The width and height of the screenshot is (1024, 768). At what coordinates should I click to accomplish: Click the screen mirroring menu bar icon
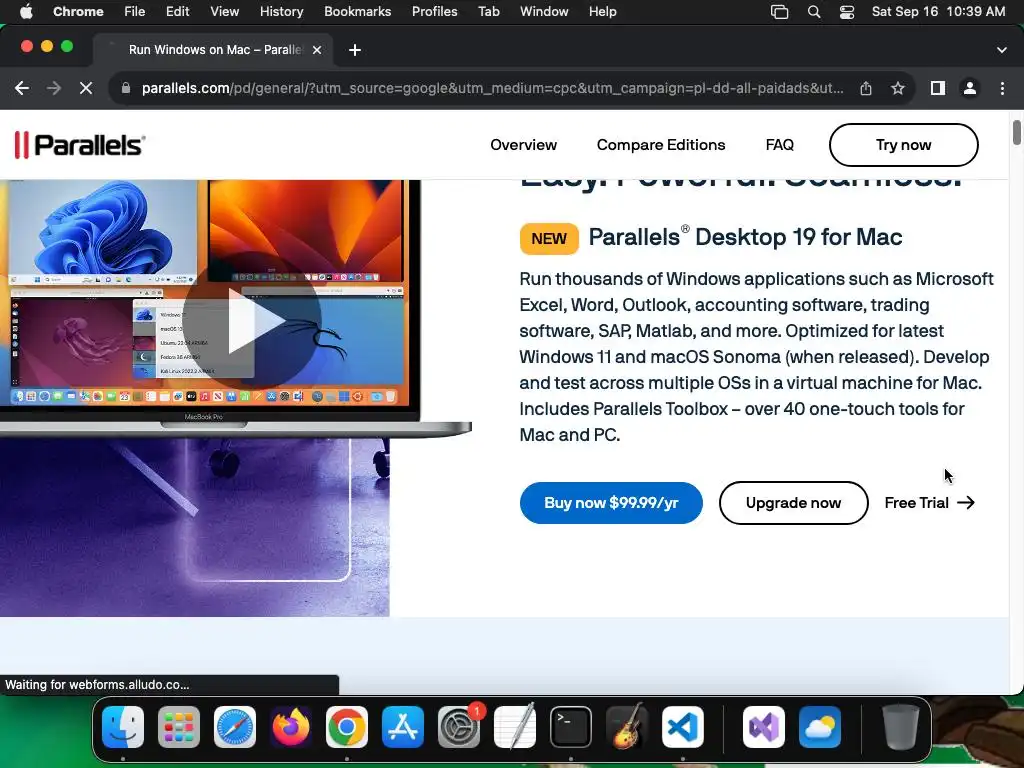coord(779,12)
